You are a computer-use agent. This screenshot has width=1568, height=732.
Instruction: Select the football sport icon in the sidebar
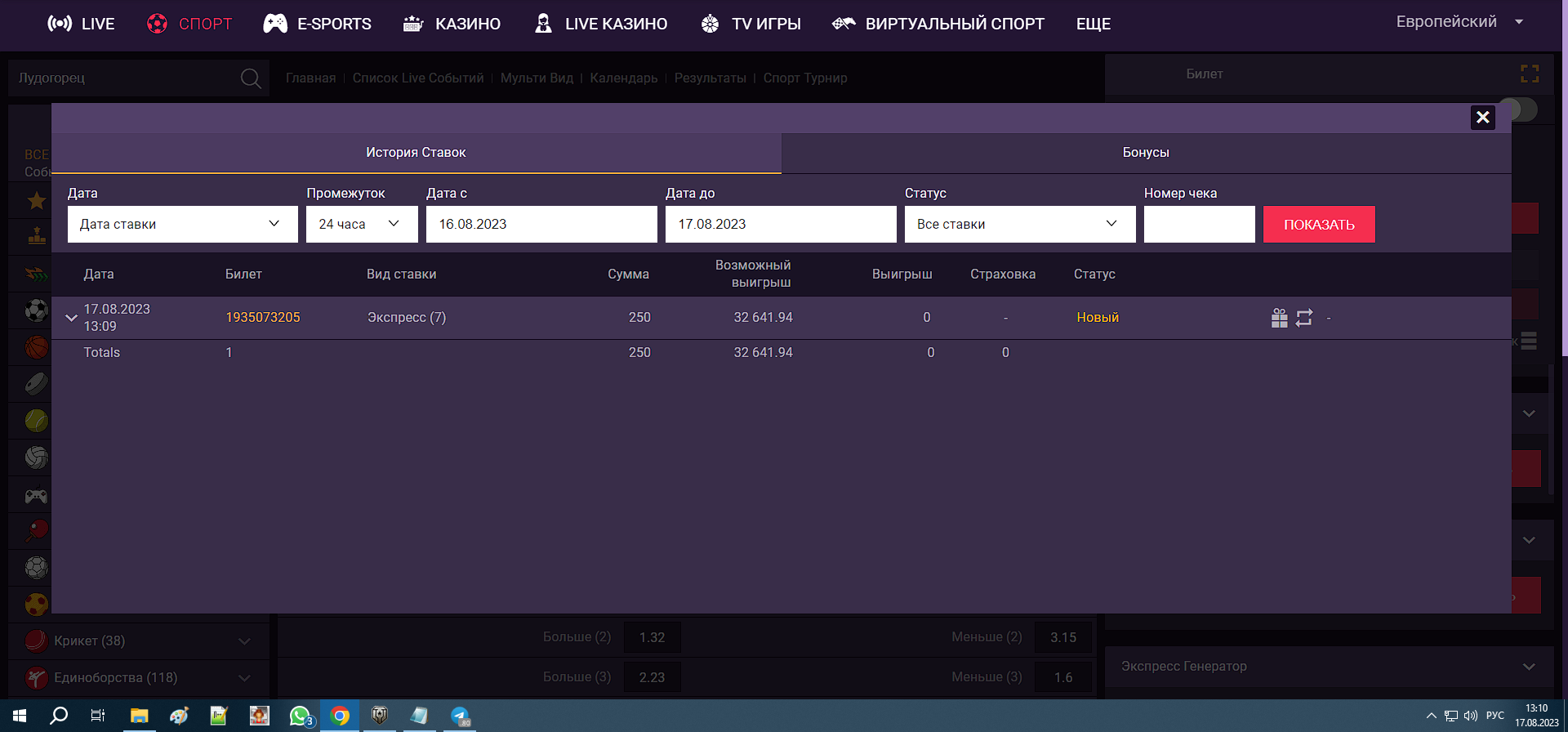(36, 310)
